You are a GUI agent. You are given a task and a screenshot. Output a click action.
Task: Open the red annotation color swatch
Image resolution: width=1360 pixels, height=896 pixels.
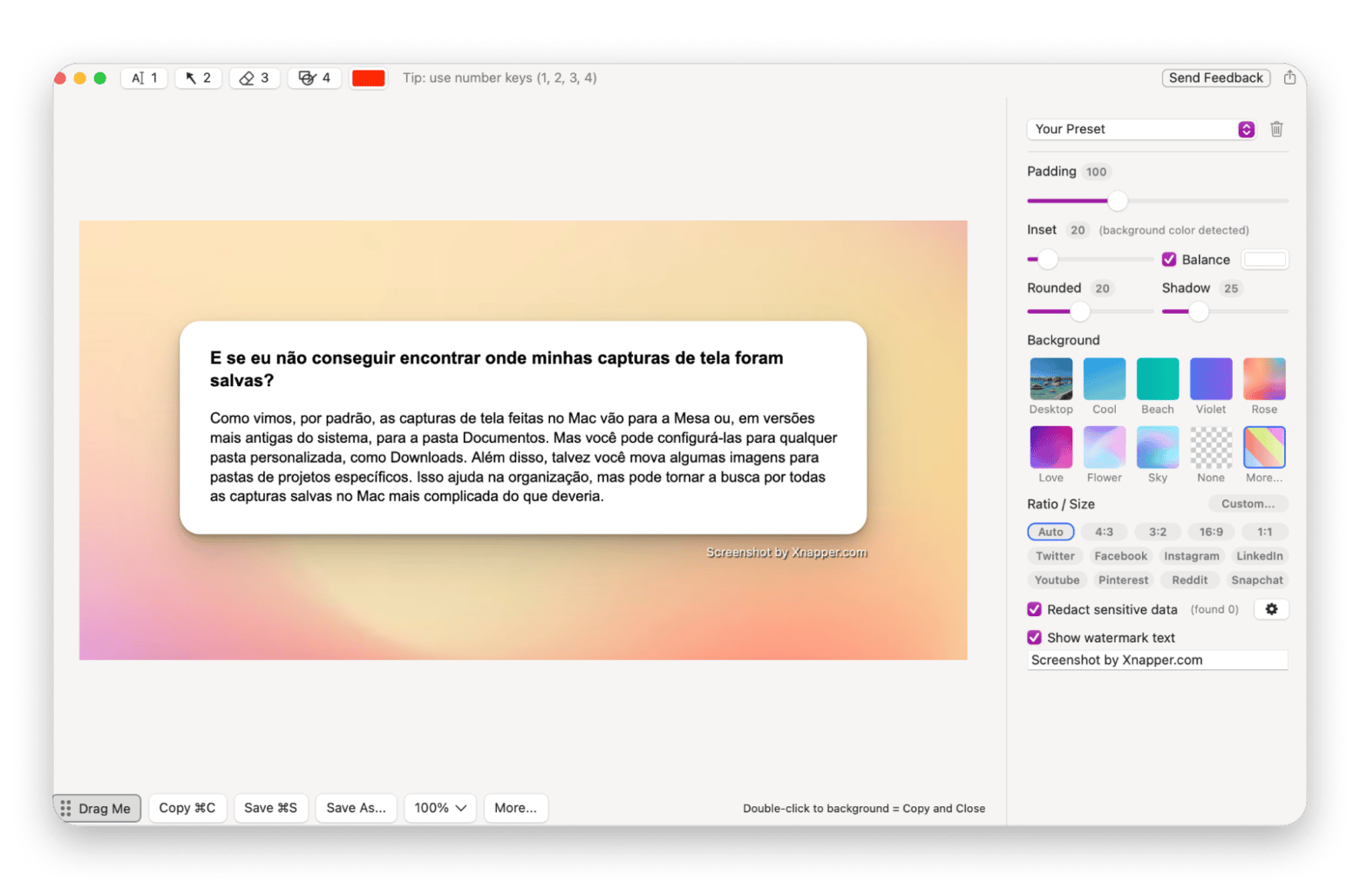point(368,78)
